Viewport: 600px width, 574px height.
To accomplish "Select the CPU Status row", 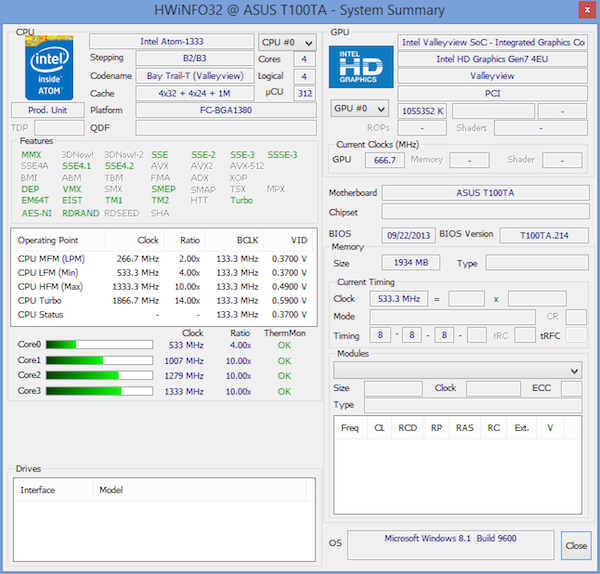I will coord(163,315).
